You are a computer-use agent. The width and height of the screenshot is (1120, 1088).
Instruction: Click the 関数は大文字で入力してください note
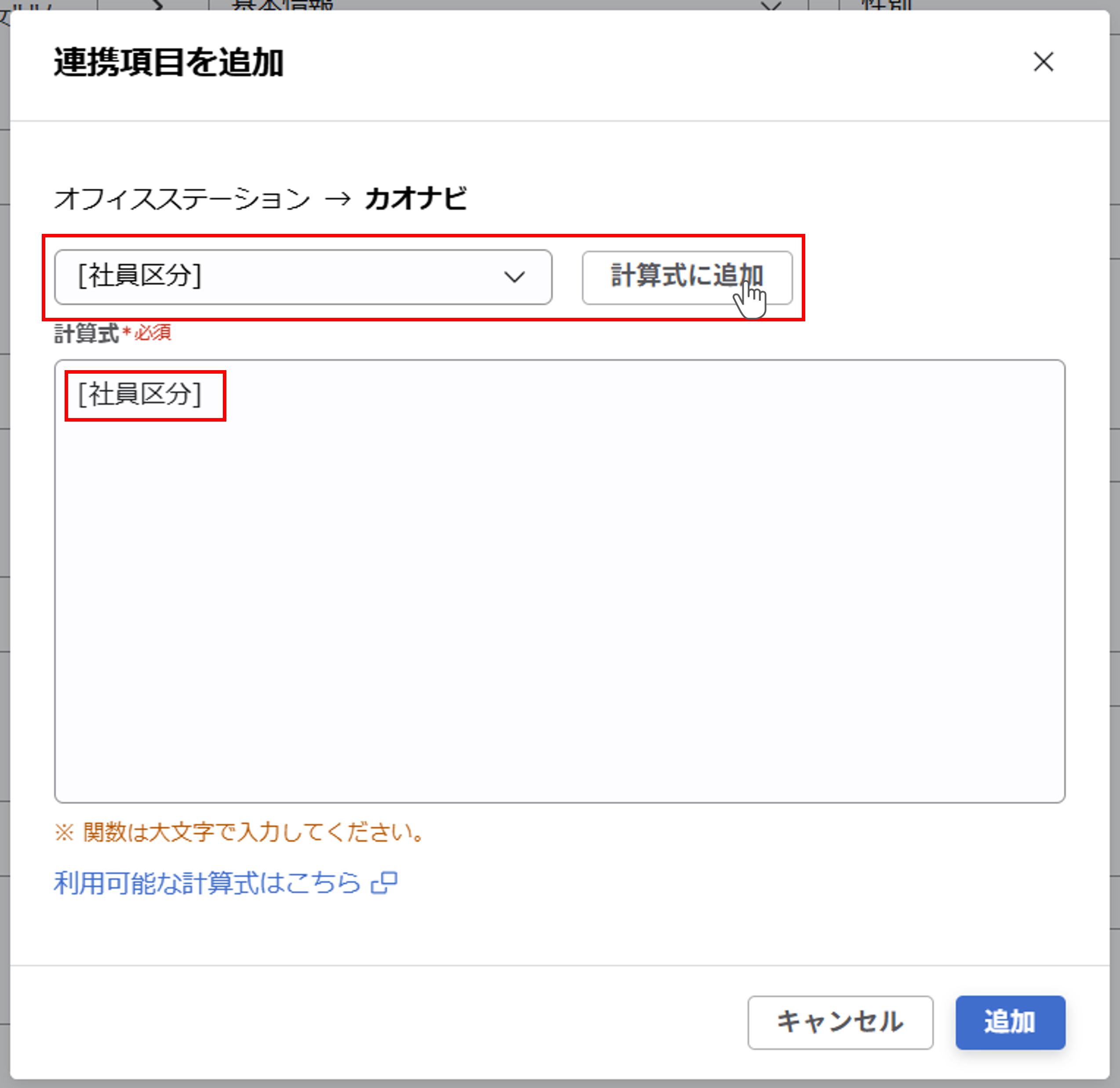coord(240,832)
